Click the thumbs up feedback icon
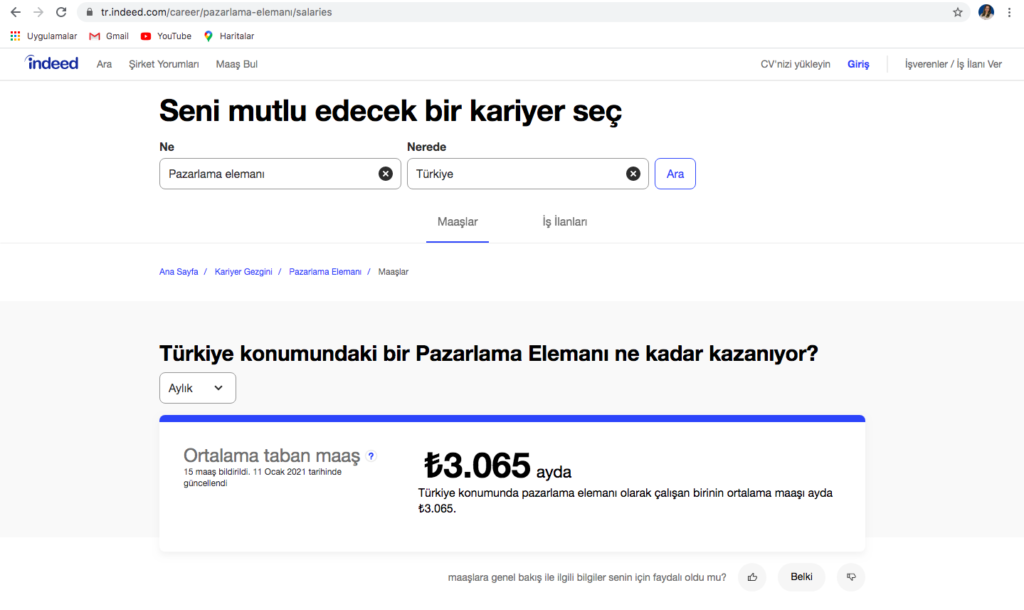The width and height of the screenshot is (1024, 610). tap(752, 577)
